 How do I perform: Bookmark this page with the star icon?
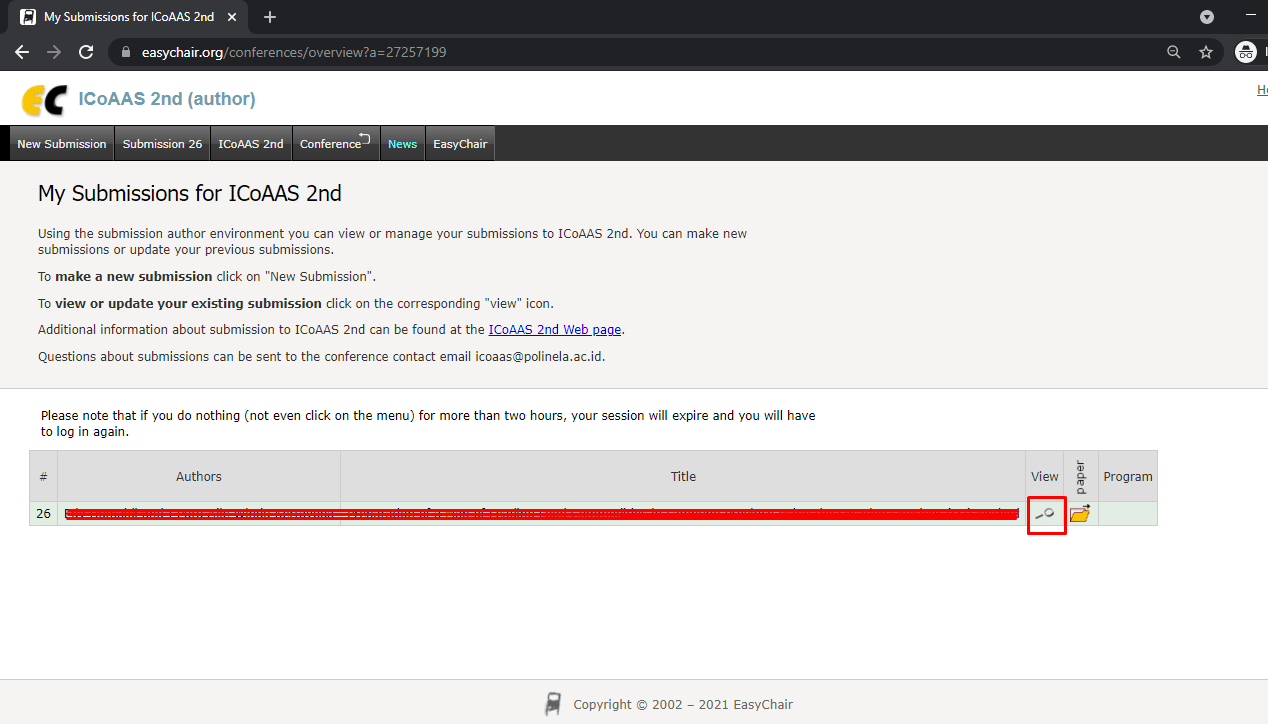pos(1206,52)
